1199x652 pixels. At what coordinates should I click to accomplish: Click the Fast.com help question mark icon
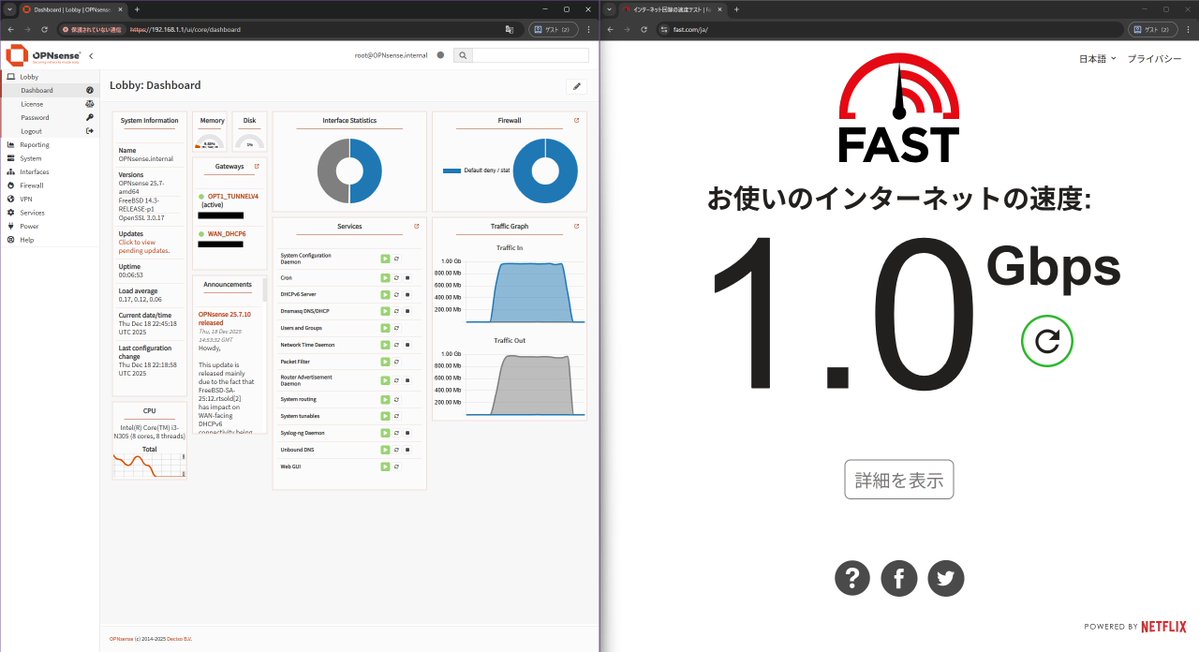point(852,578)
